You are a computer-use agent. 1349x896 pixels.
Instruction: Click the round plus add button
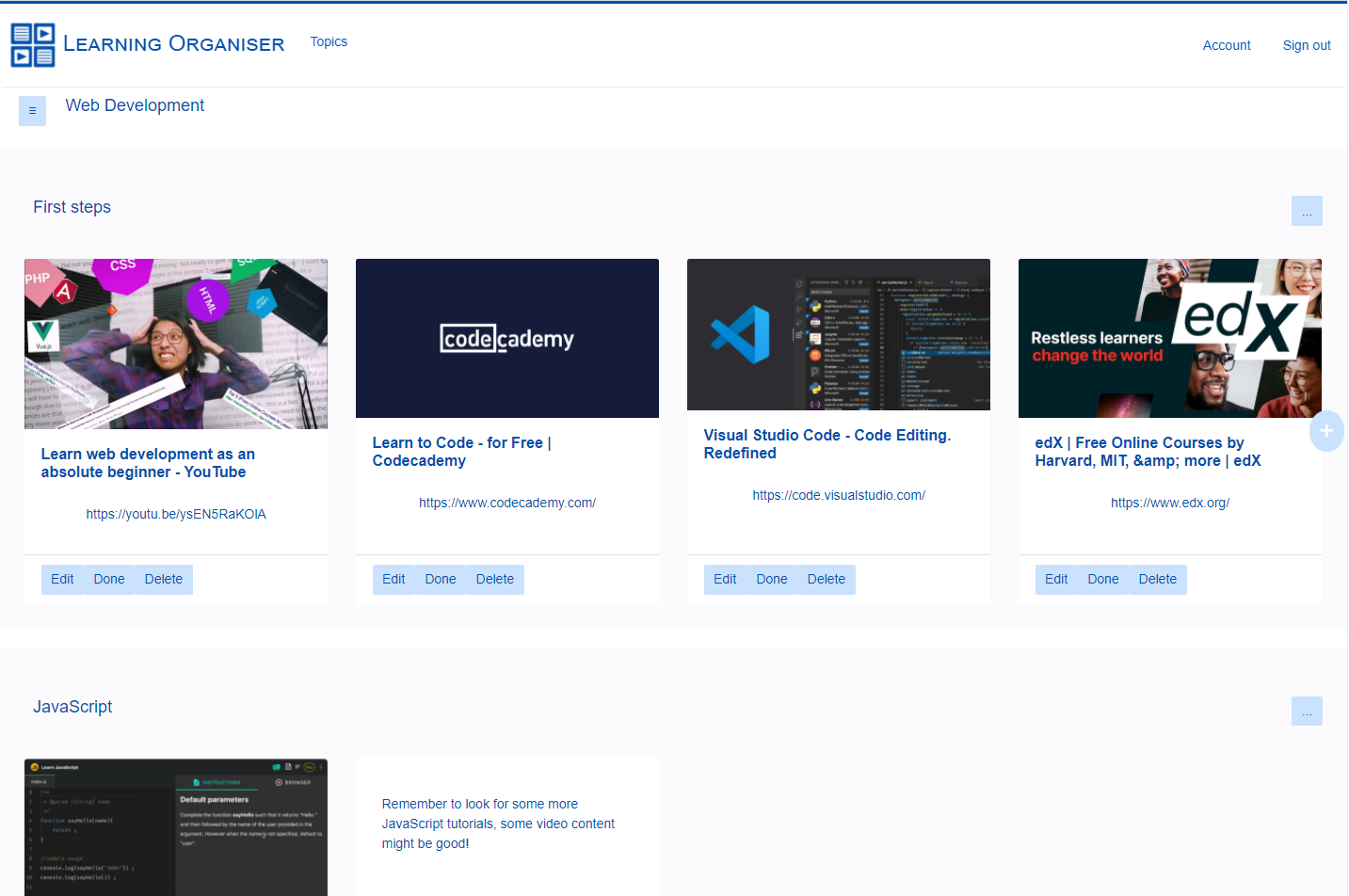click(x=1325, y=431)
